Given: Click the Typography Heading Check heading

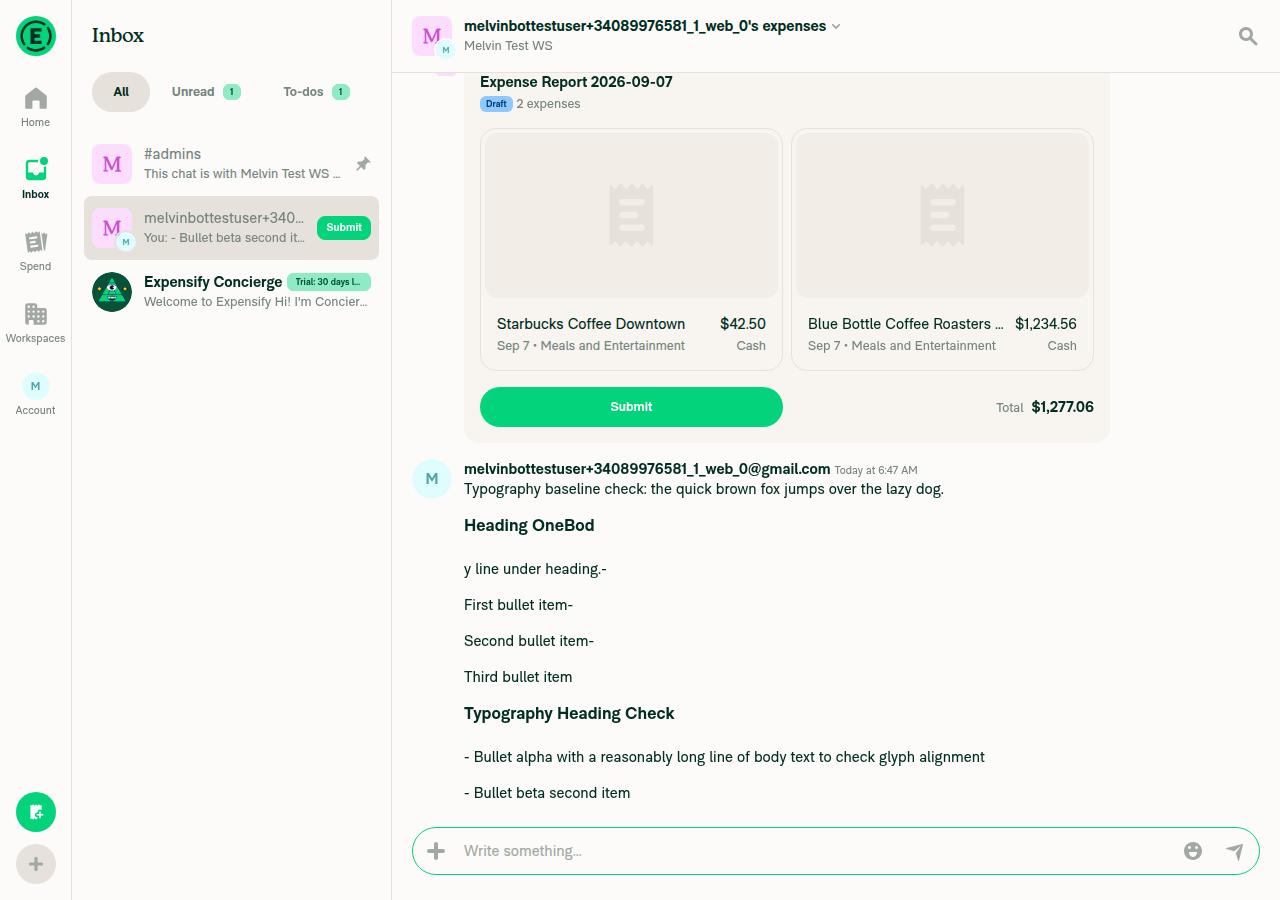Looking at the screenshot, I should pyautogui.click(x=569, y=713).
